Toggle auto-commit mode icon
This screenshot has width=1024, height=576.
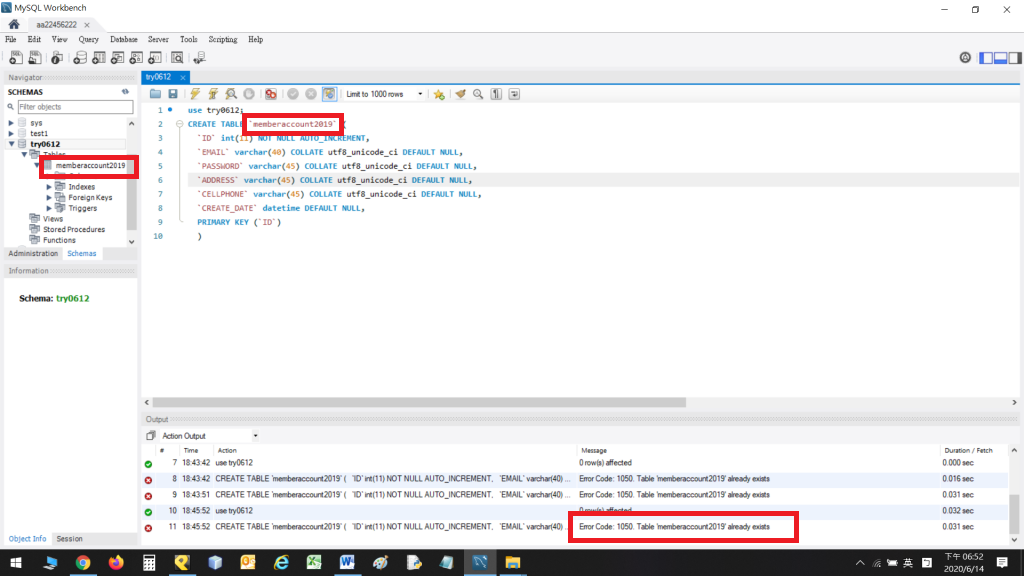[x=329, y=94]
